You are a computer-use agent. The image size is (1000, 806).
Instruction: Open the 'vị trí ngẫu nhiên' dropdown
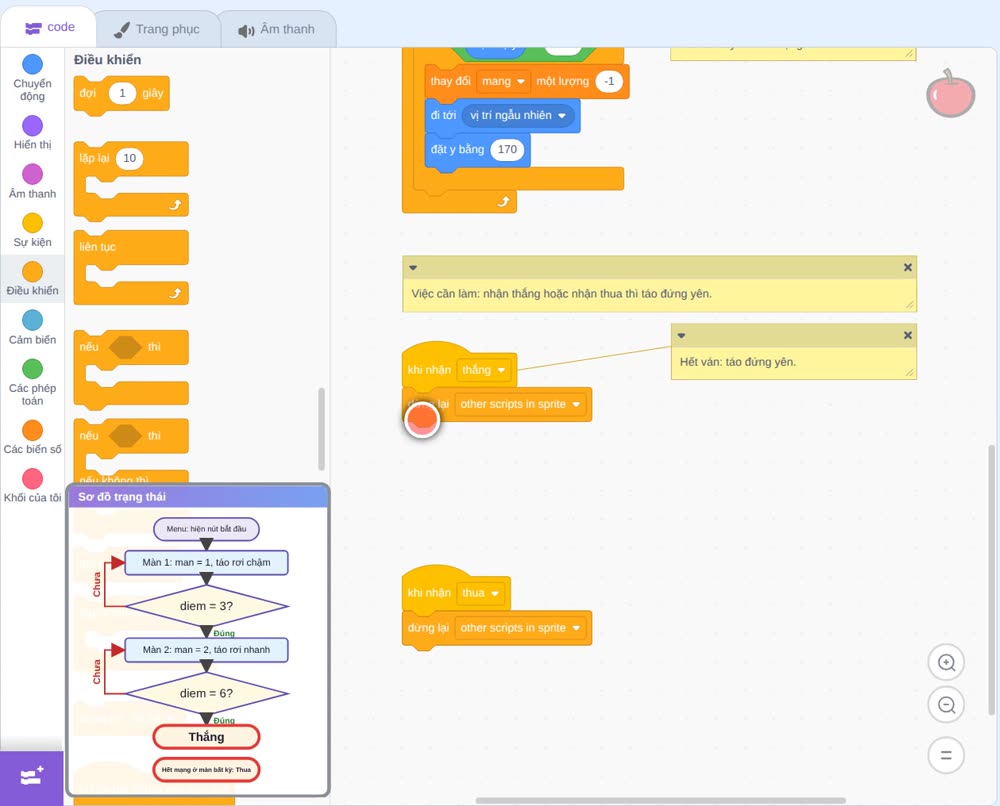(x=518, y=115)
